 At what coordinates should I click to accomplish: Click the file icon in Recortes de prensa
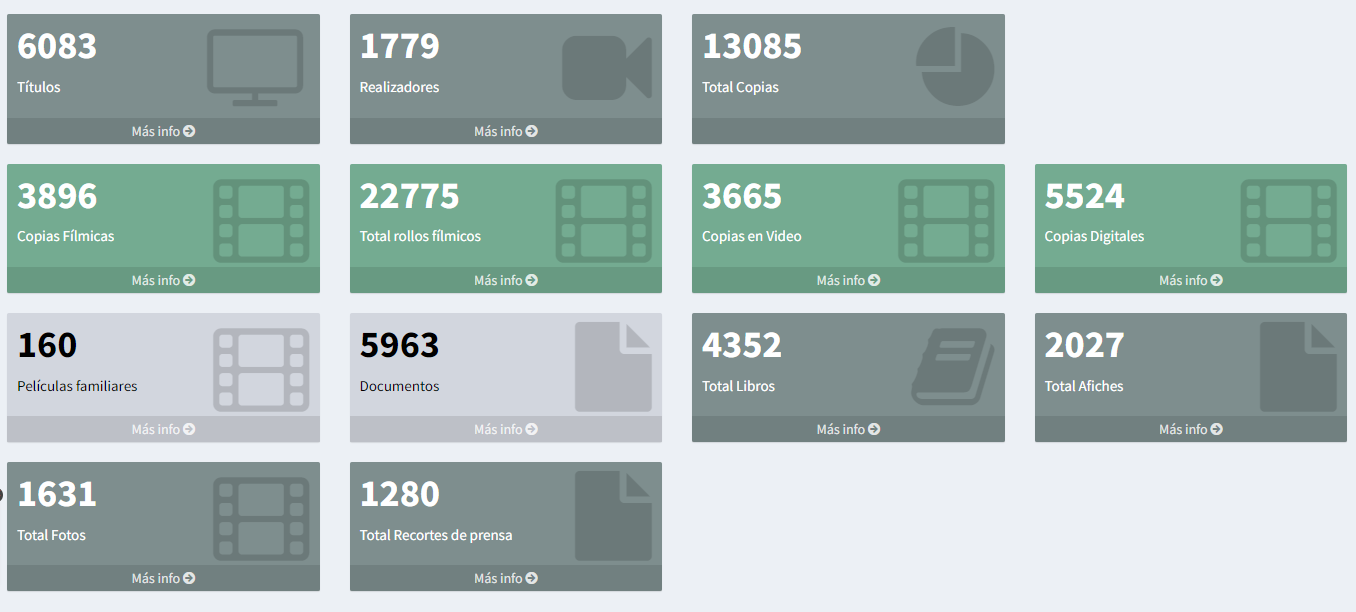612,516
